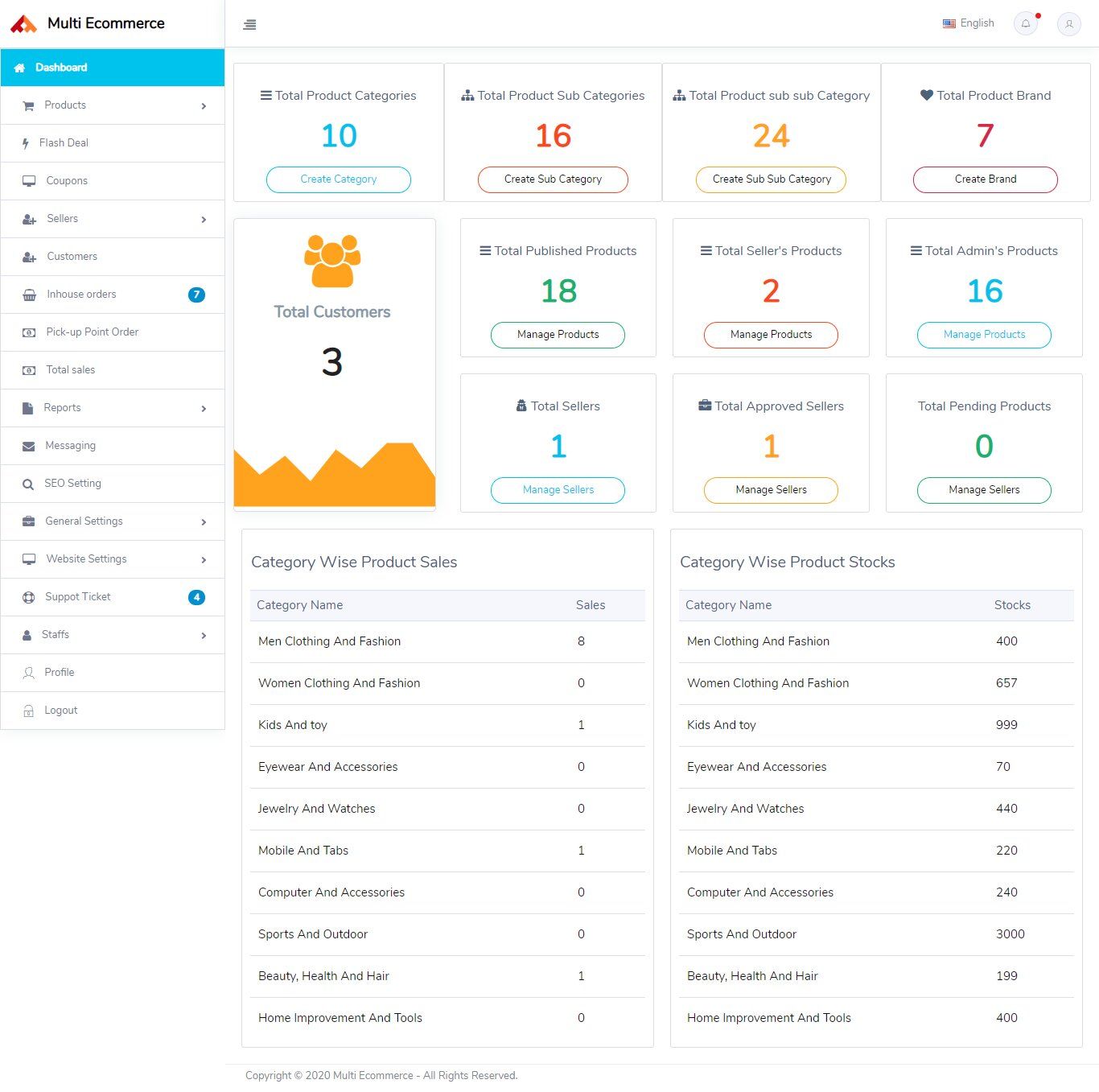Open the Flash Deal menu item
This screenshot has height=1092, width=1099.
click(113, 143)
